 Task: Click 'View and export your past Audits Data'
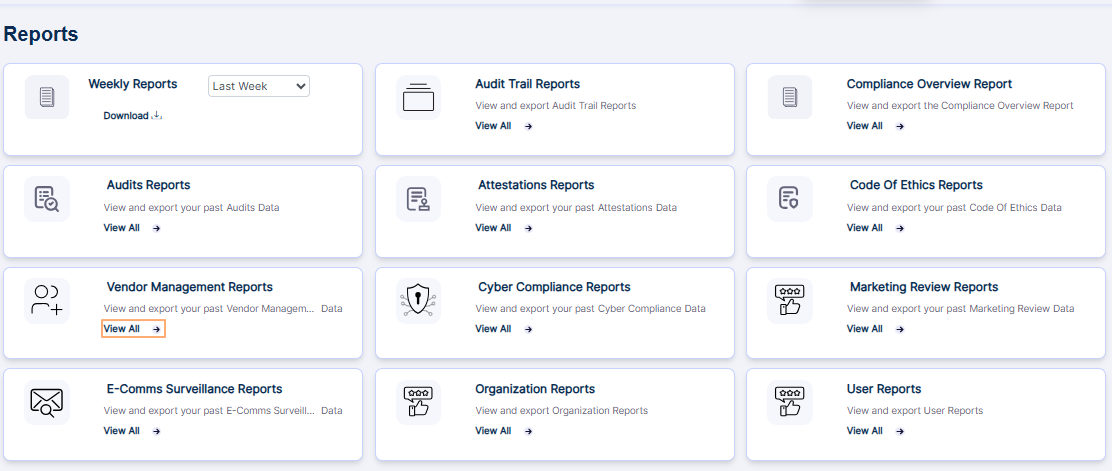tap(191, 208)
